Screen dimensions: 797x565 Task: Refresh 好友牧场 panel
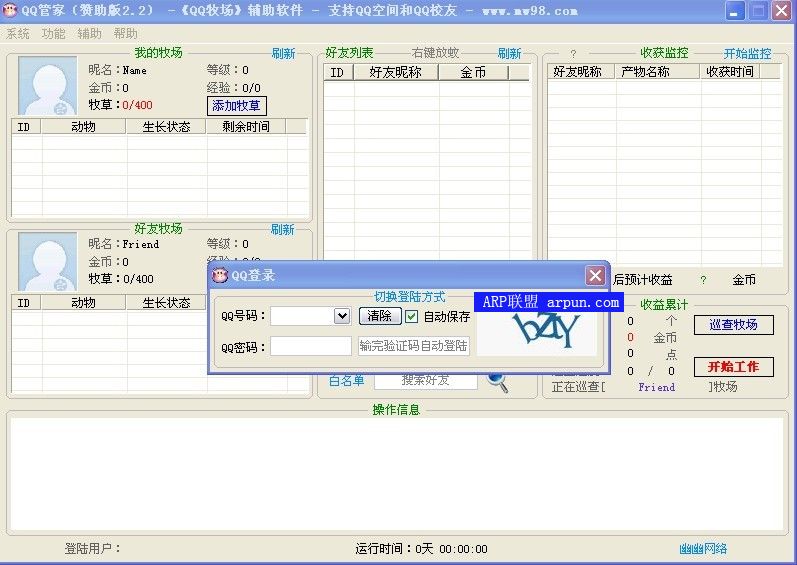click(x=283, y=229)
